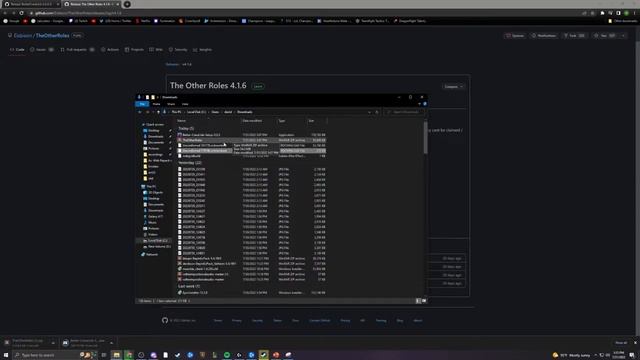Open the Insights tab on GitHub
Viewport: 640px width, 360px height.
[x=202, y=50]
